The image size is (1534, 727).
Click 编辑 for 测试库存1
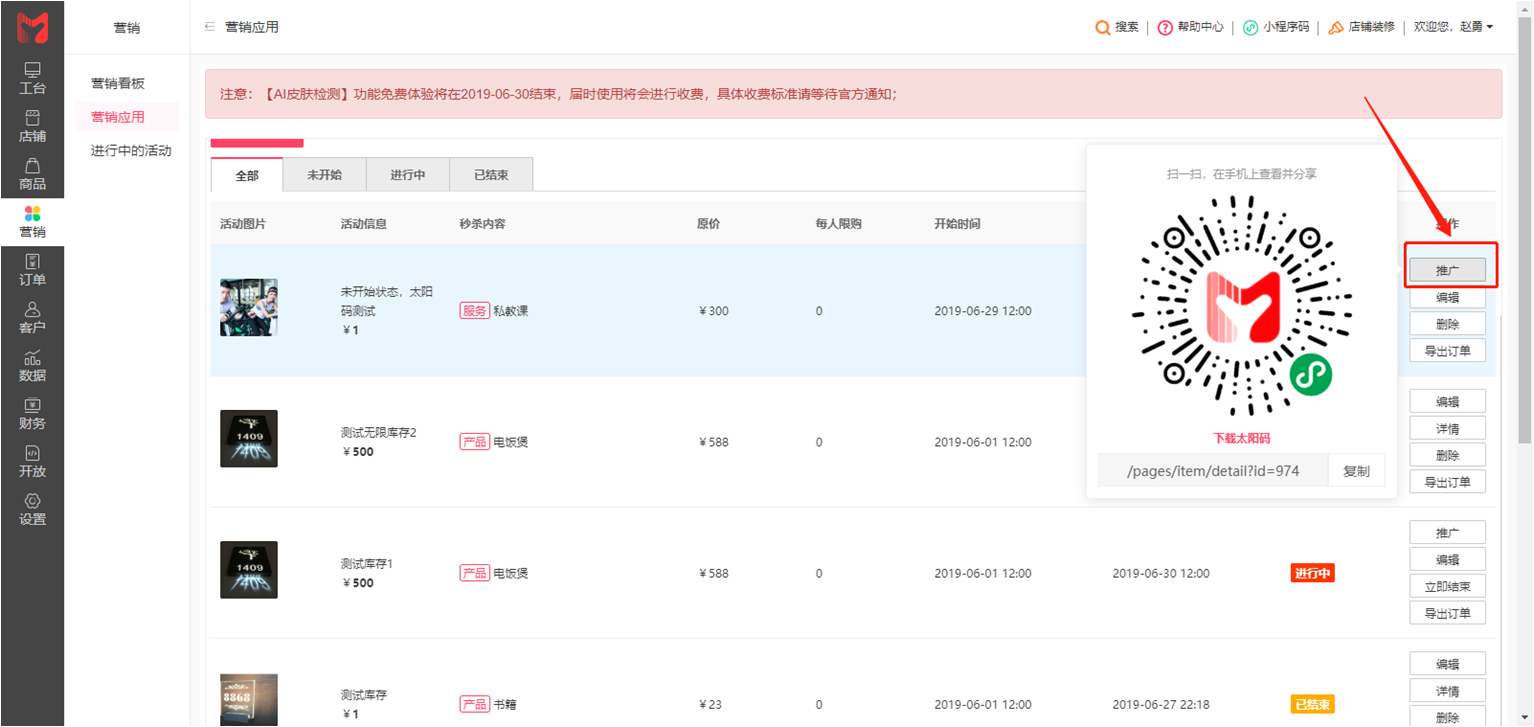pyautogui.click(x=1447, y=559)
